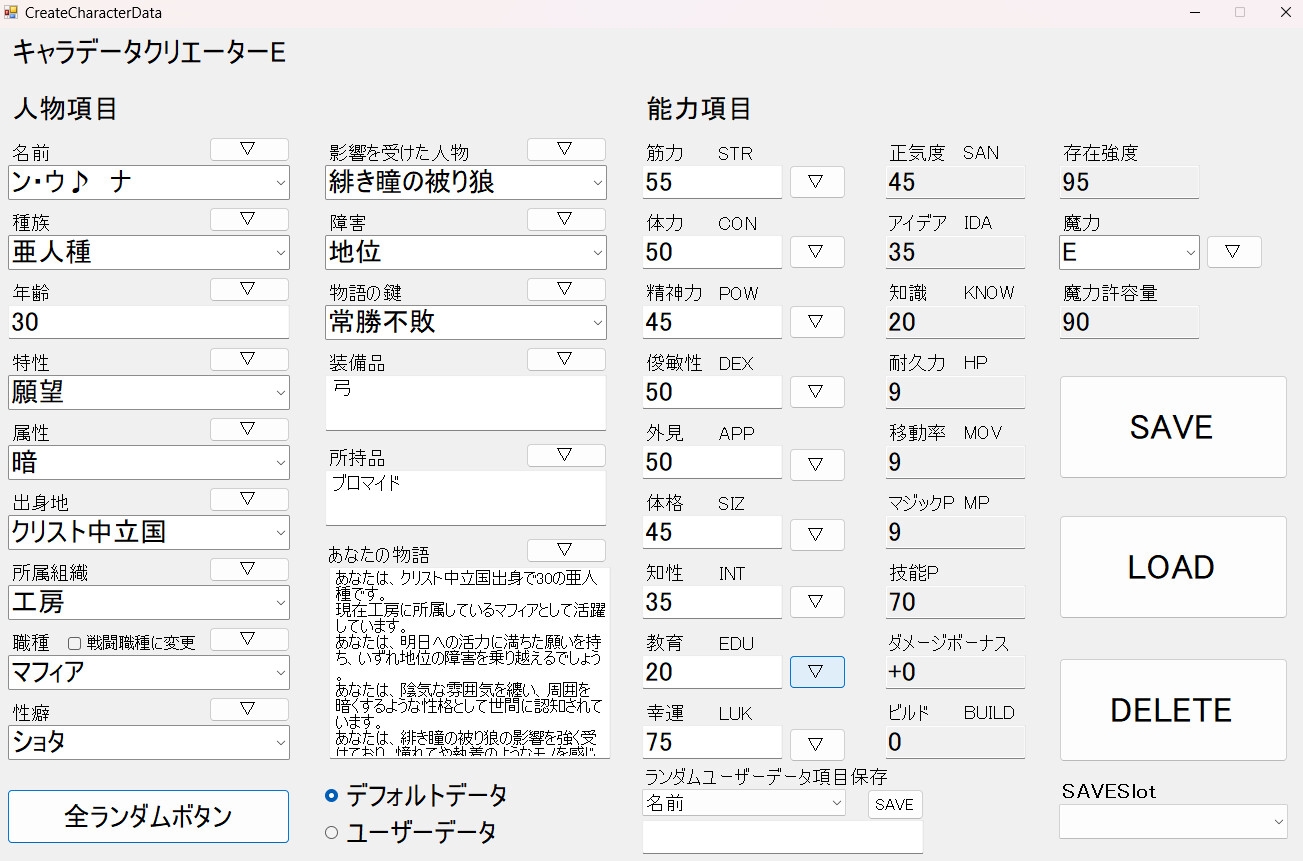Viewport: 1303px width, 861px height.
Task: Select the デフォルトデータ radio button
Action: (x=332, y=796)
